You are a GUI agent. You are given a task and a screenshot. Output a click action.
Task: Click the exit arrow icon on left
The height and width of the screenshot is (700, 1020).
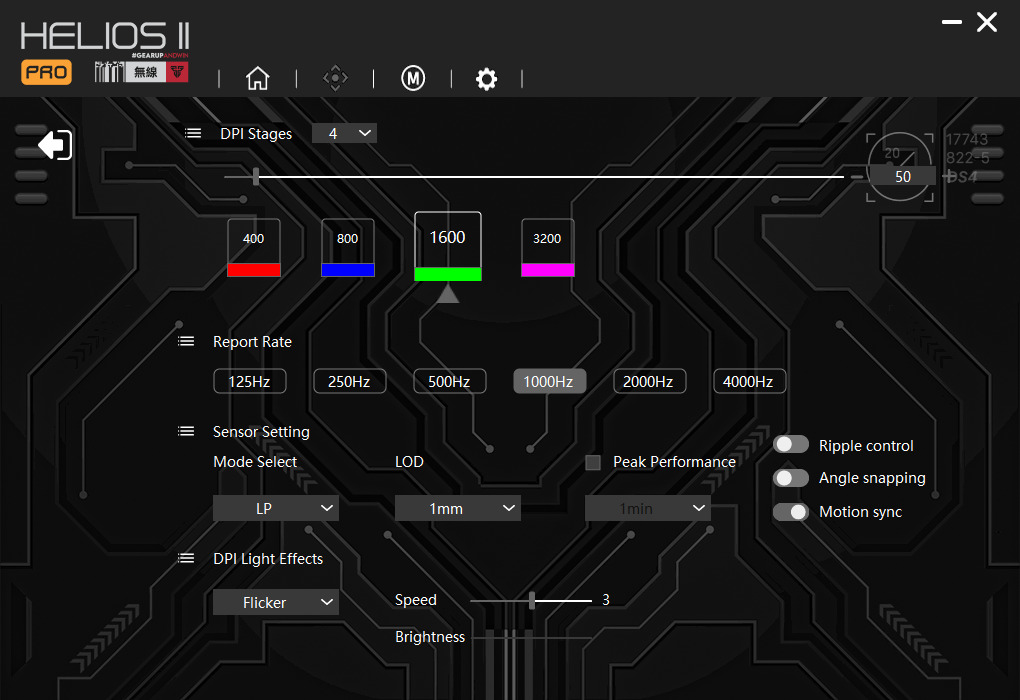[55, 144]
